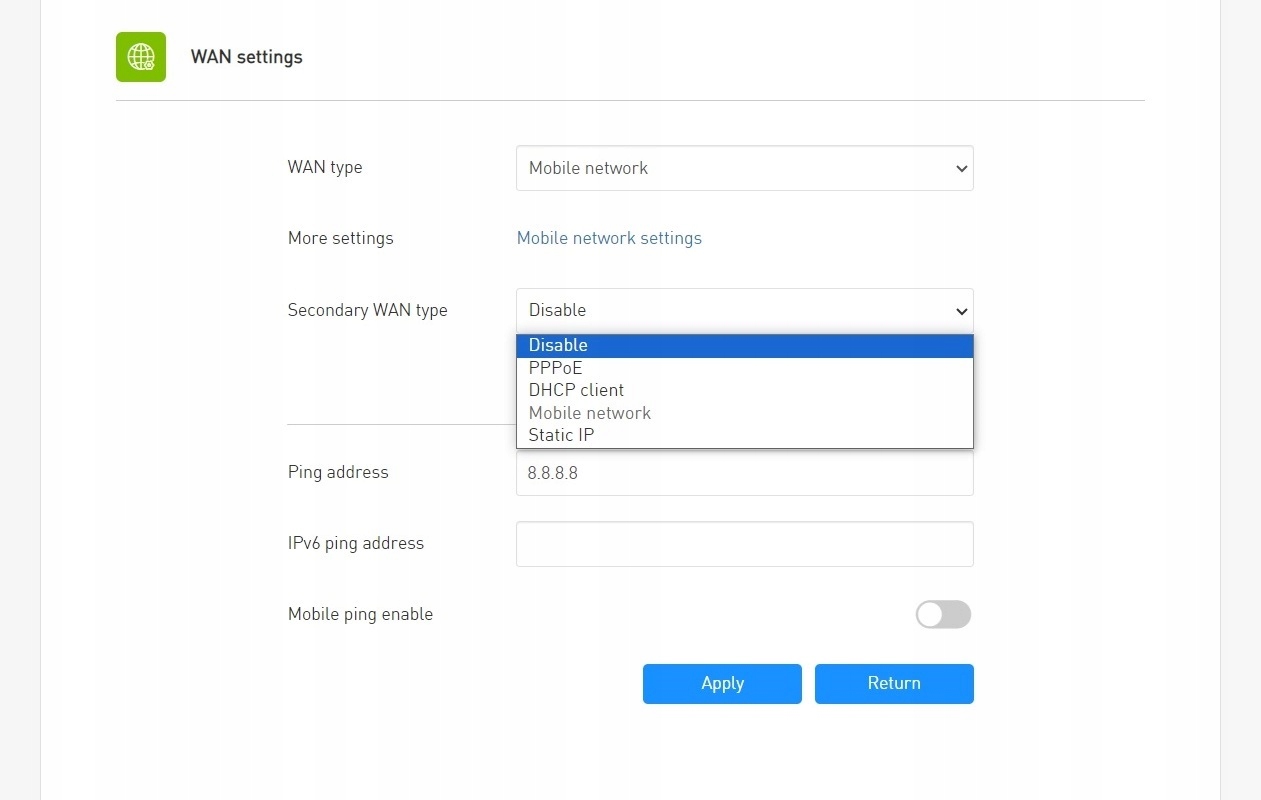Click the Secondary WAN type label
The width and height of the screenshot is (1261, 800).
367,310
